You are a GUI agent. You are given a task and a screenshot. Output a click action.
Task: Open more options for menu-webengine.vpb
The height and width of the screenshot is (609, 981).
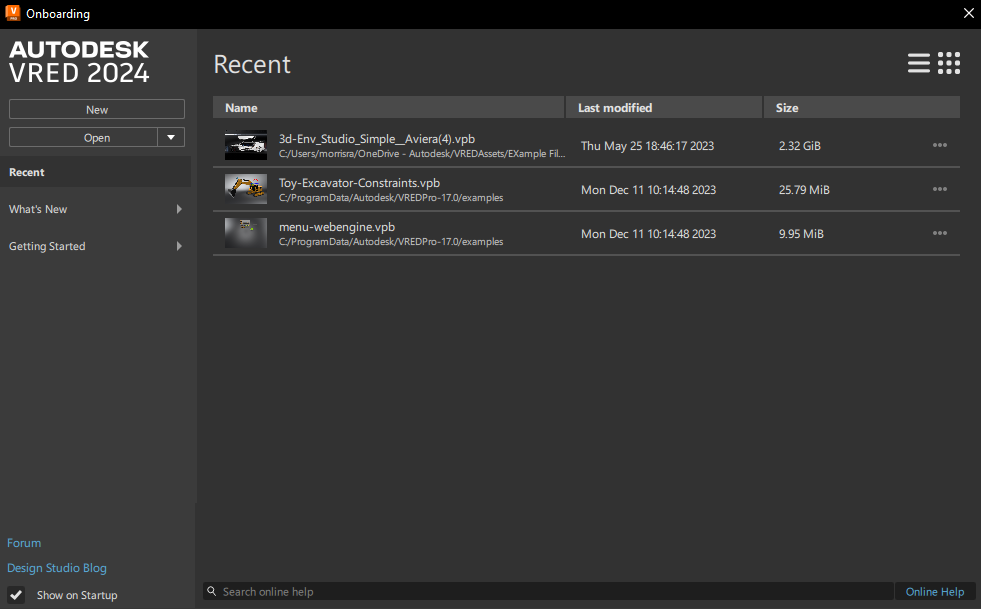pyautogui.click(x=939, y=233)
